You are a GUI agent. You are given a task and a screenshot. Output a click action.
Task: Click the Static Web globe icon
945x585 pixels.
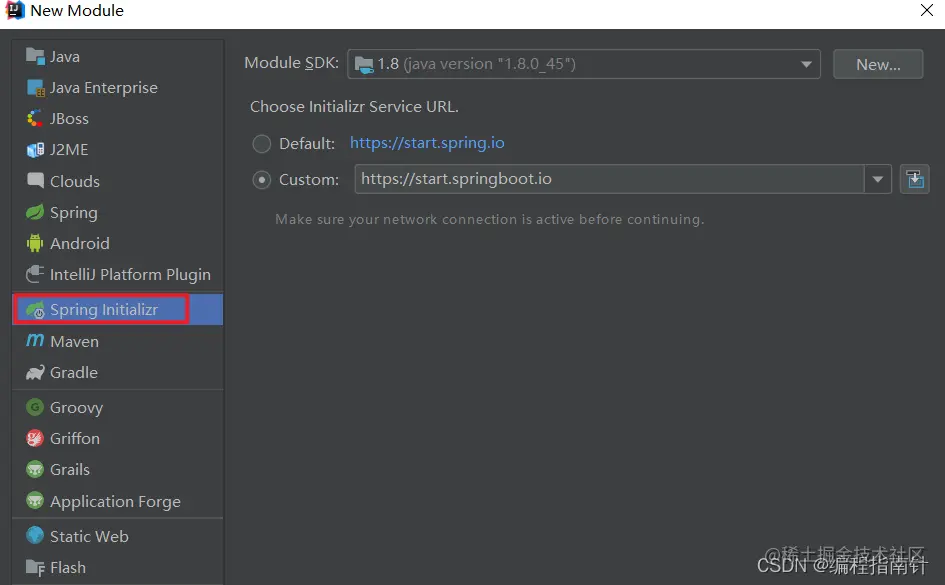35,535
